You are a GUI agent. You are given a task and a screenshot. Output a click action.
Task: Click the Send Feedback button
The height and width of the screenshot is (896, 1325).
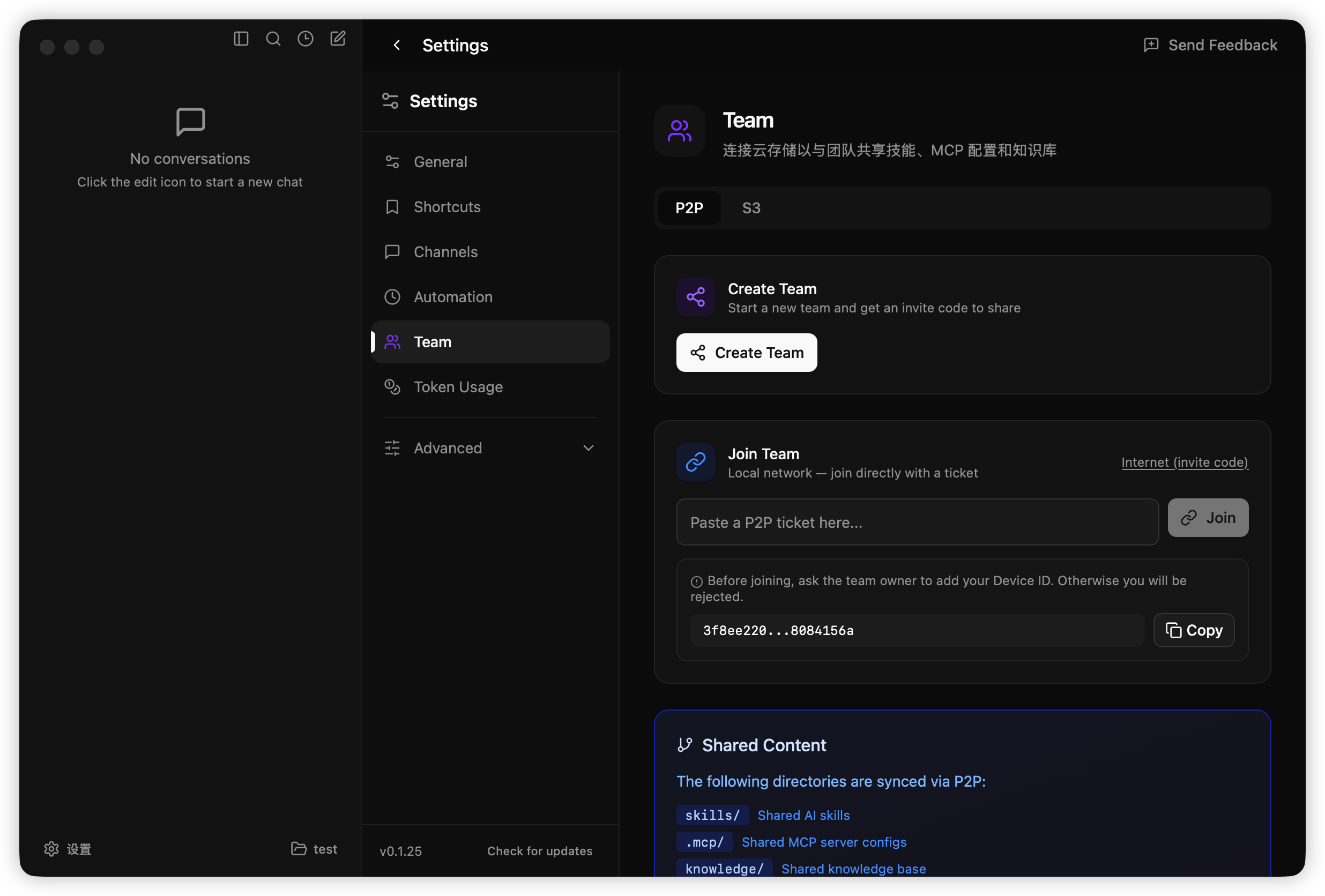(x=1210, y=45)
